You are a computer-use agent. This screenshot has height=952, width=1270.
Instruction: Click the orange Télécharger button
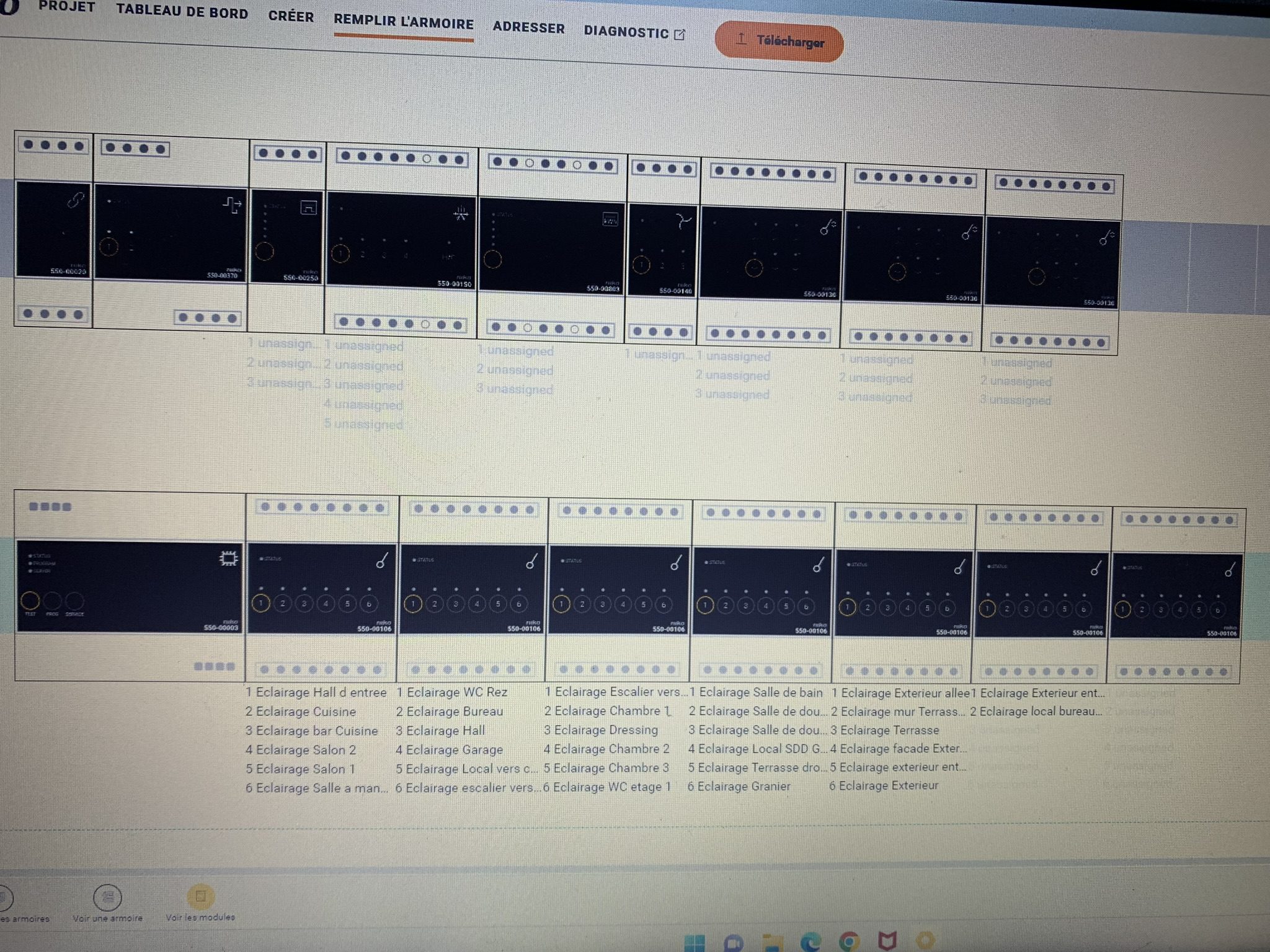click(x=779, y=42)
